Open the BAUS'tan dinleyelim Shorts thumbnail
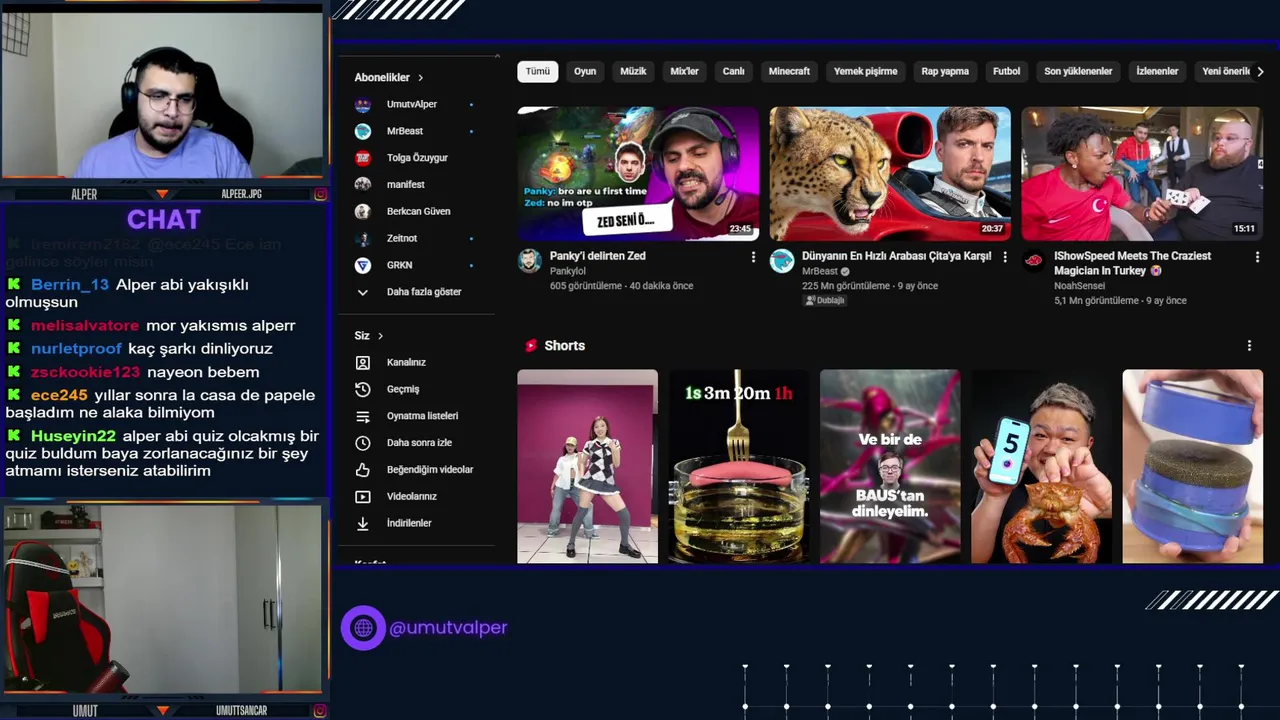Image resolution: width=1280 pixels, height=720 pixels. click(x=890, y=466)
